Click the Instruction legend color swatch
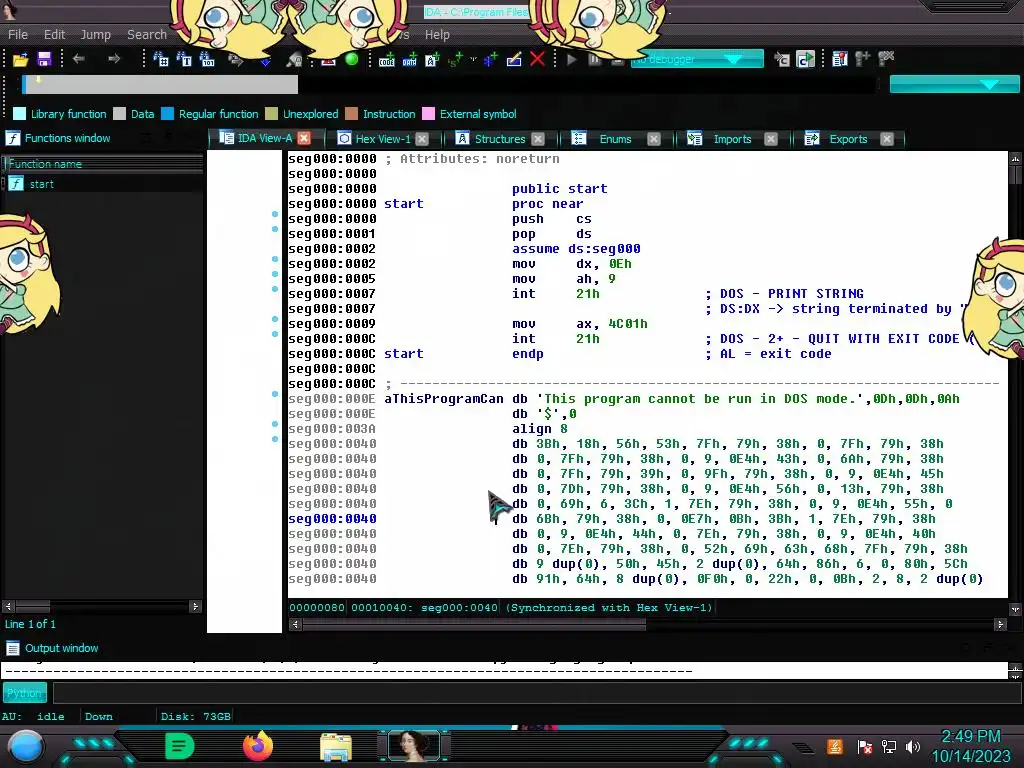 pyautogui.click(x=351, y=114)
